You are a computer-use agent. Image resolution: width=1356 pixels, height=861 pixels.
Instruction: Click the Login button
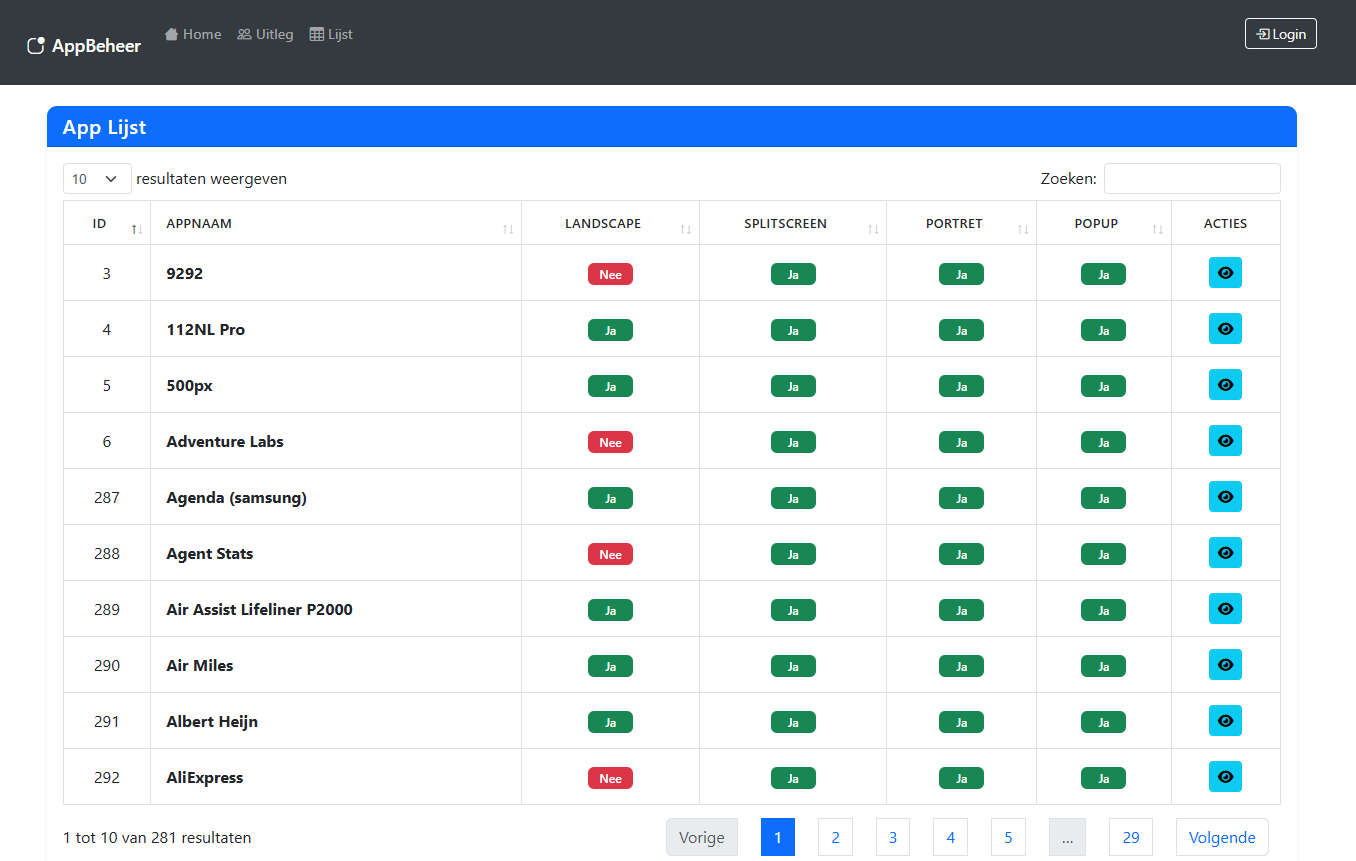(x=1280, y=34)
